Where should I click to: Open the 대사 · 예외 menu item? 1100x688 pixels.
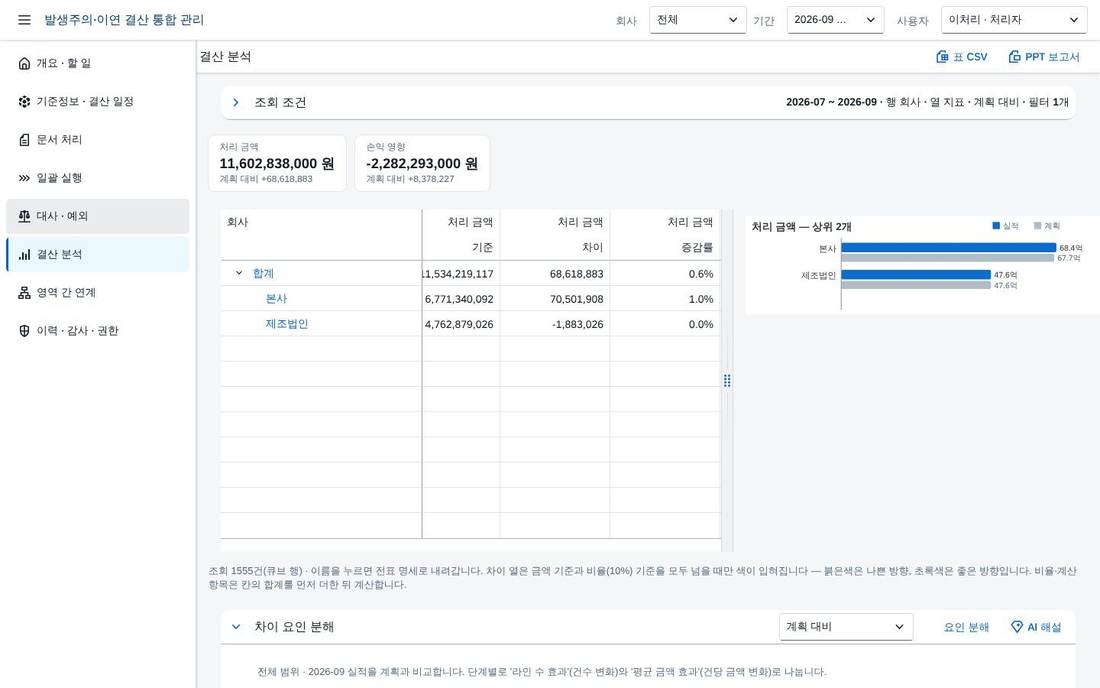98,216
